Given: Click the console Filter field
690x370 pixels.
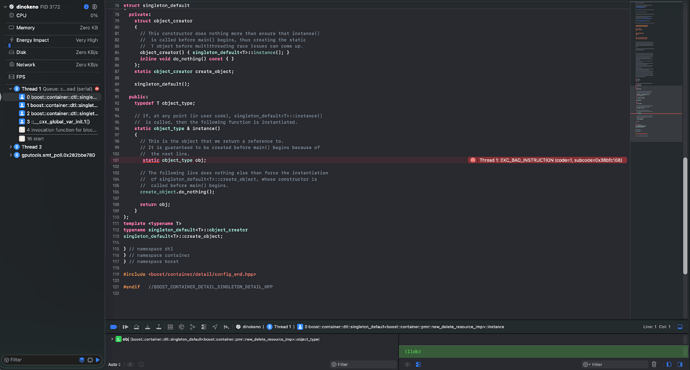Looking at the screenshot, I should (614, 364).
